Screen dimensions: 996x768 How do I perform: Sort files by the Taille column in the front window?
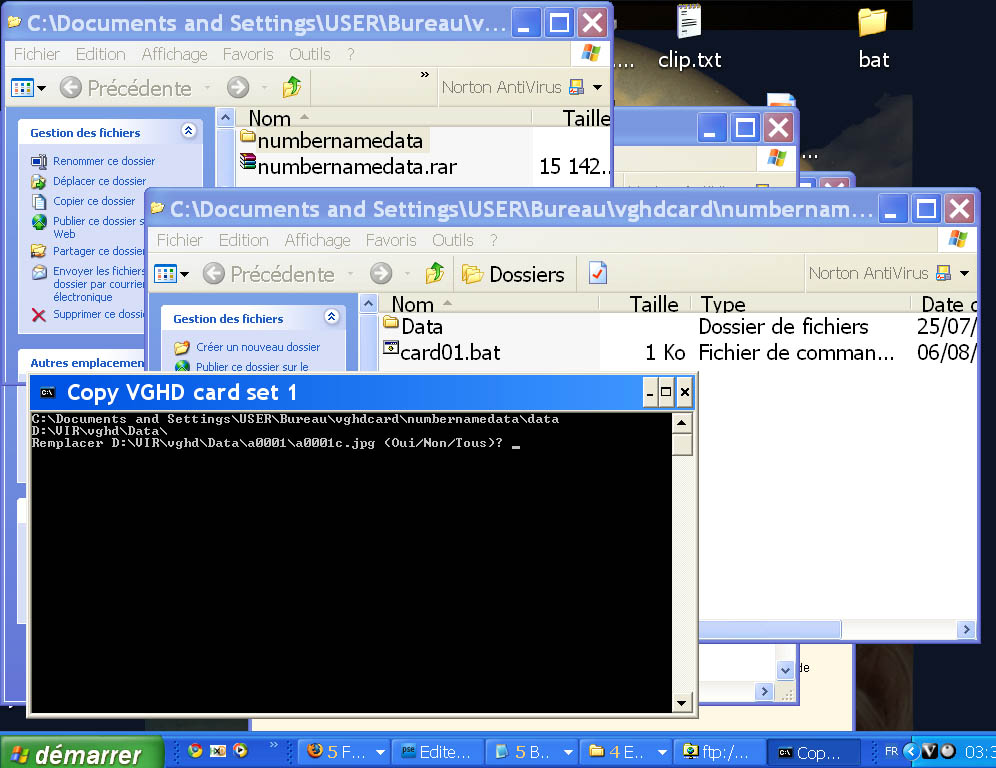[654, 304]
